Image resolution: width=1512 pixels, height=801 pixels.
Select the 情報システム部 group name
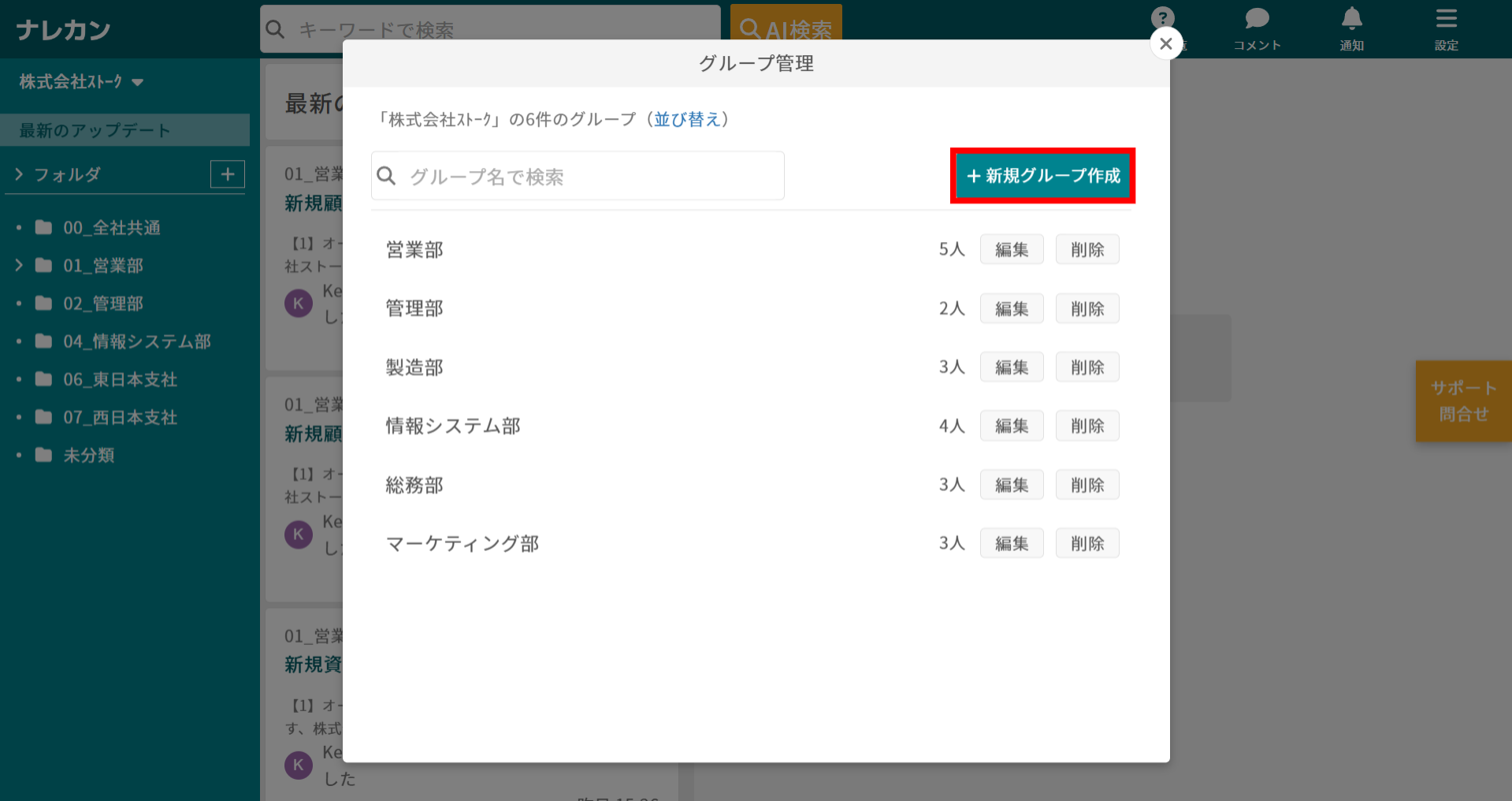(x=453, y=426)
